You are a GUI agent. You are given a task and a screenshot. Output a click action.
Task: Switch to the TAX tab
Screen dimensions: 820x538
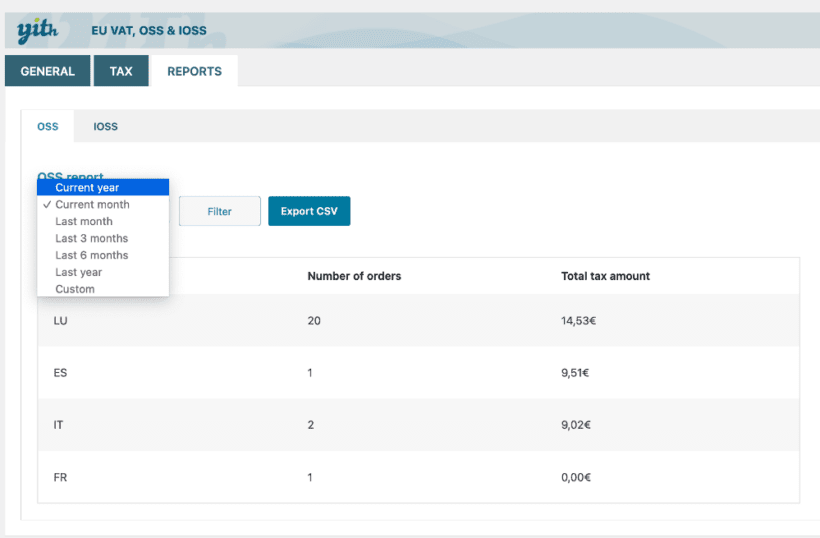[121, 71]
